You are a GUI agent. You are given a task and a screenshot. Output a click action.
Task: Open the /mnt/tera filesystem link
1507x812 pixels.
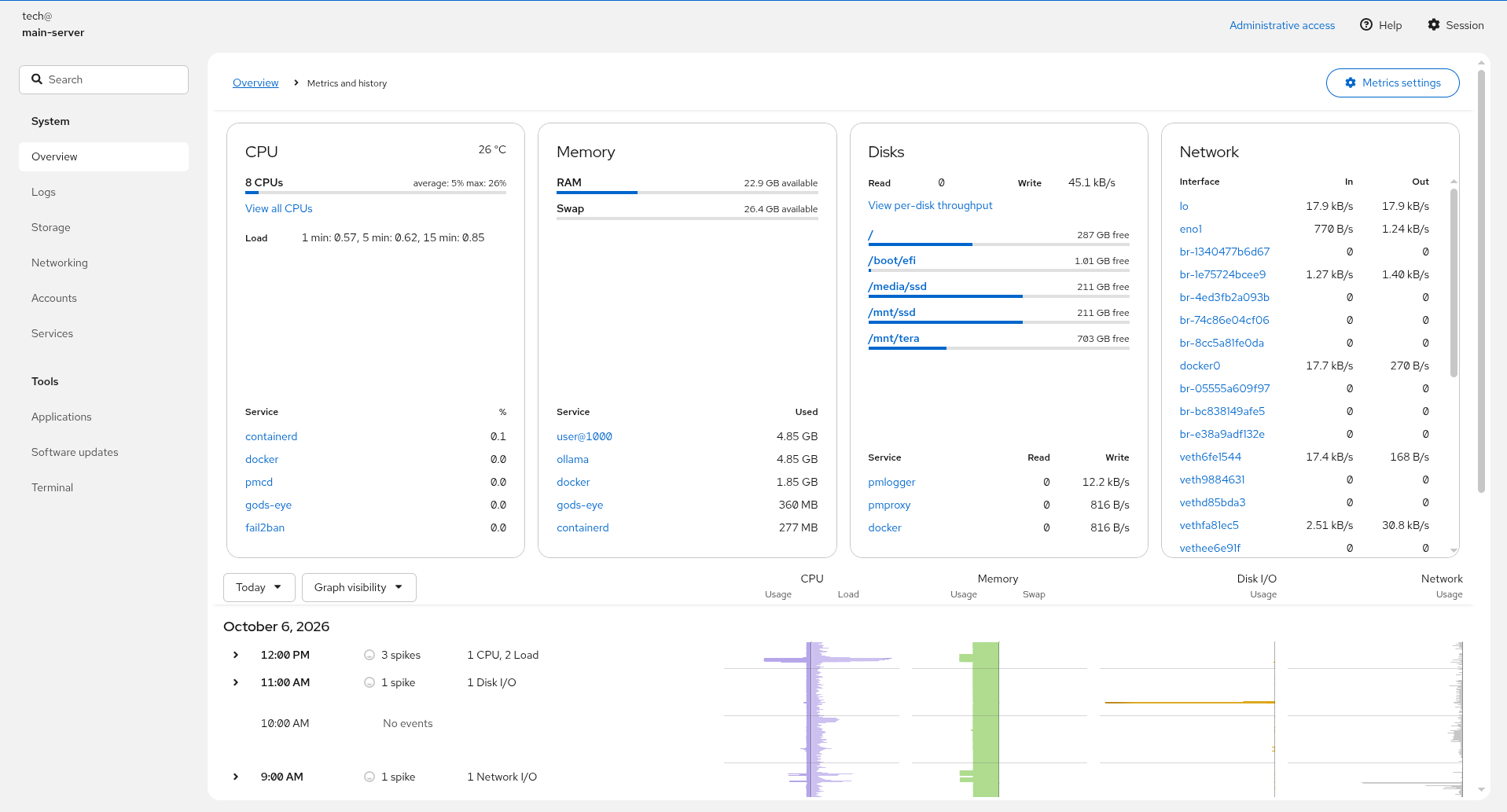pos(893,338)
